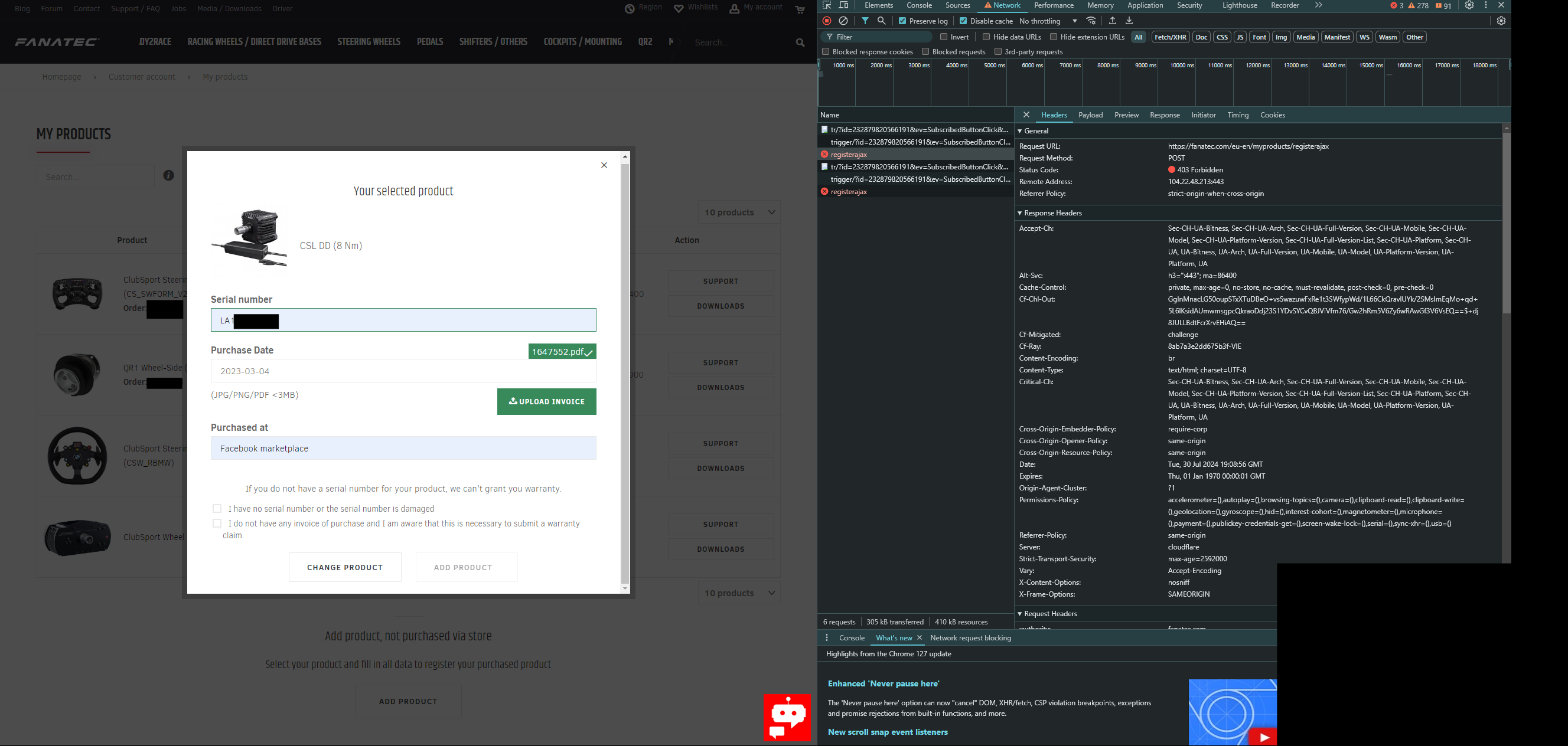The image size is (1568, 746).
Task: Export HAR file download icon
Action: click(x=1129, y=21)
